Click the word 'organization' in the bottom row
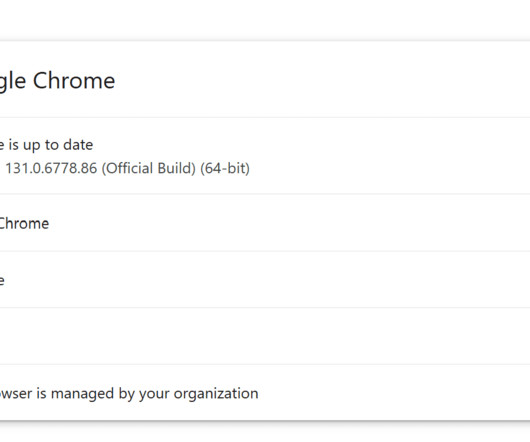530x442 pixels. pyautogui.click(x=216, y=394)
